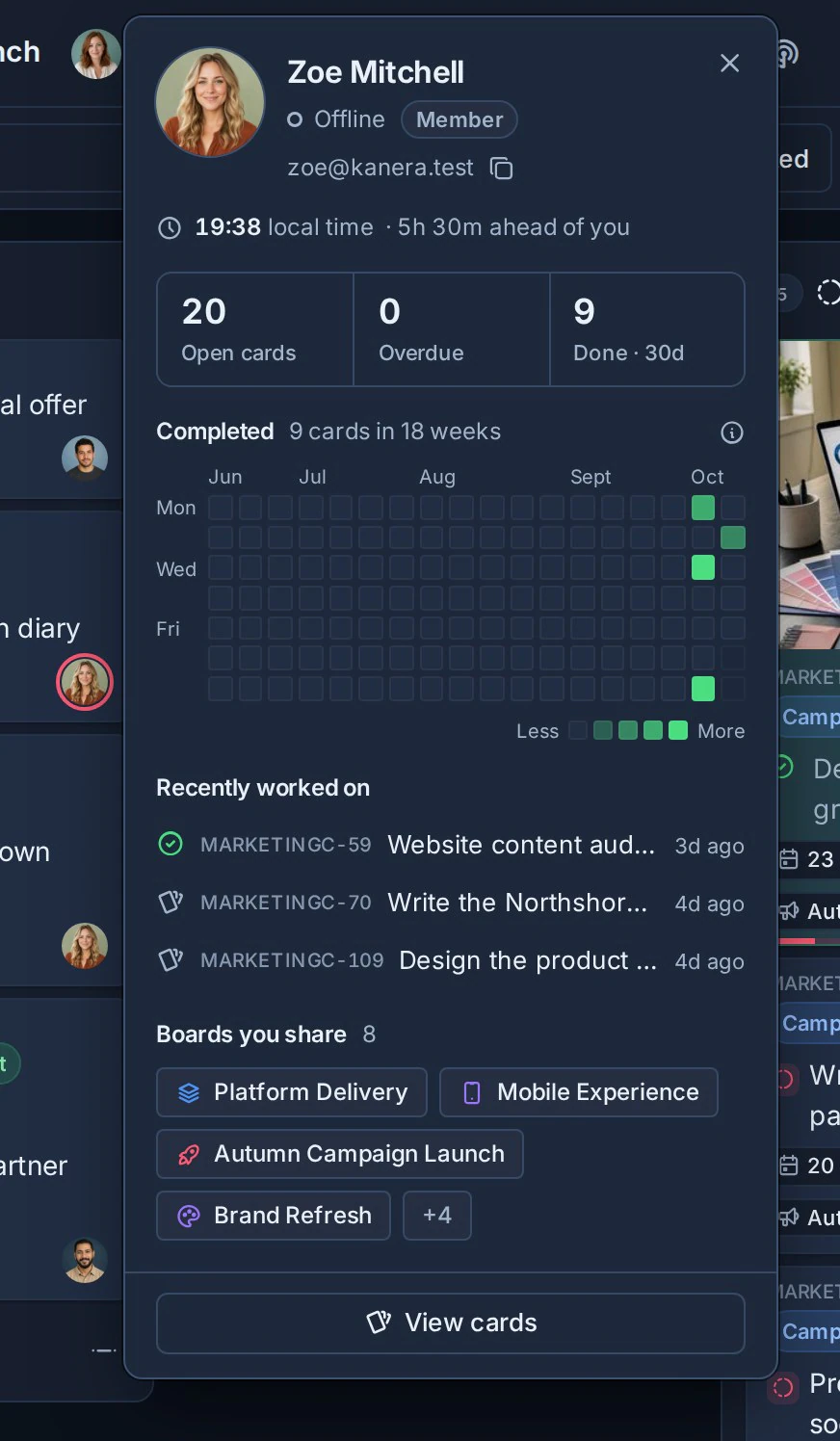840x1441 pixels.
Task: Click the brightest green swatch in the legend
Action: pos(678,730)
